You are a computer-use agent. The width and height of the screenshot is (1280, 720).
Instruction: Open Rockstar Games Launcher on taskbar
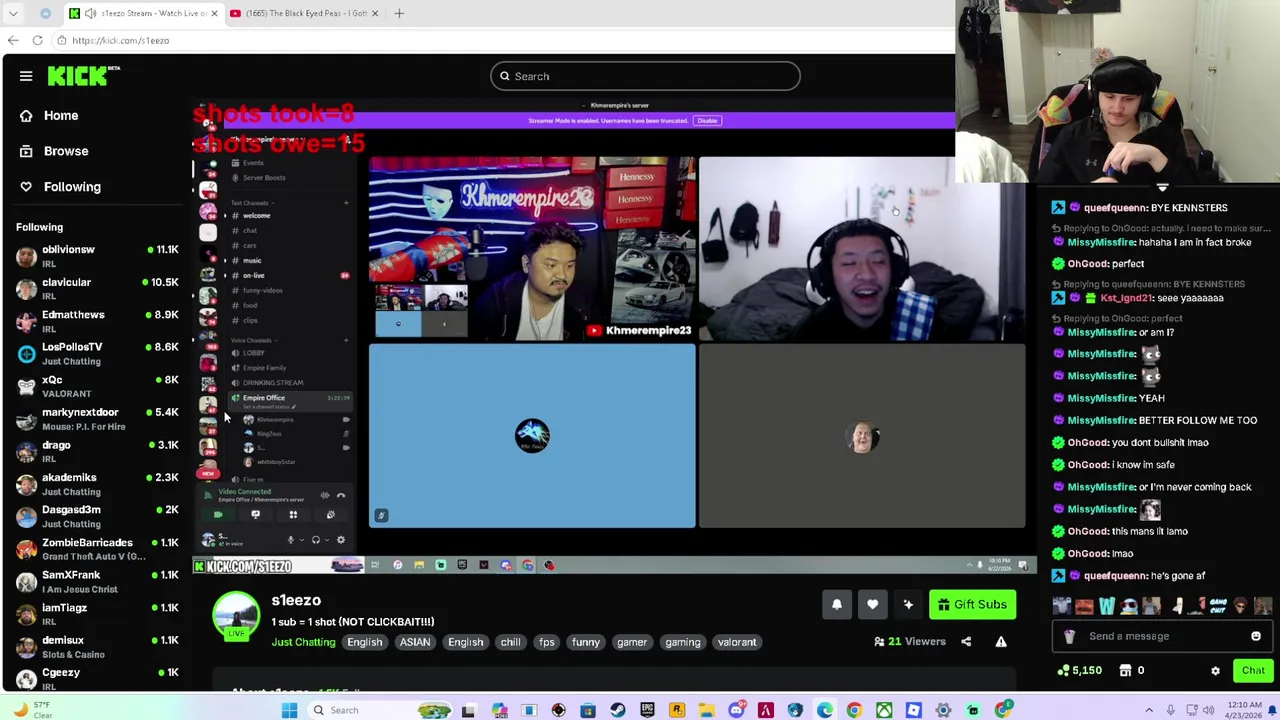click(x=676, y=710)
